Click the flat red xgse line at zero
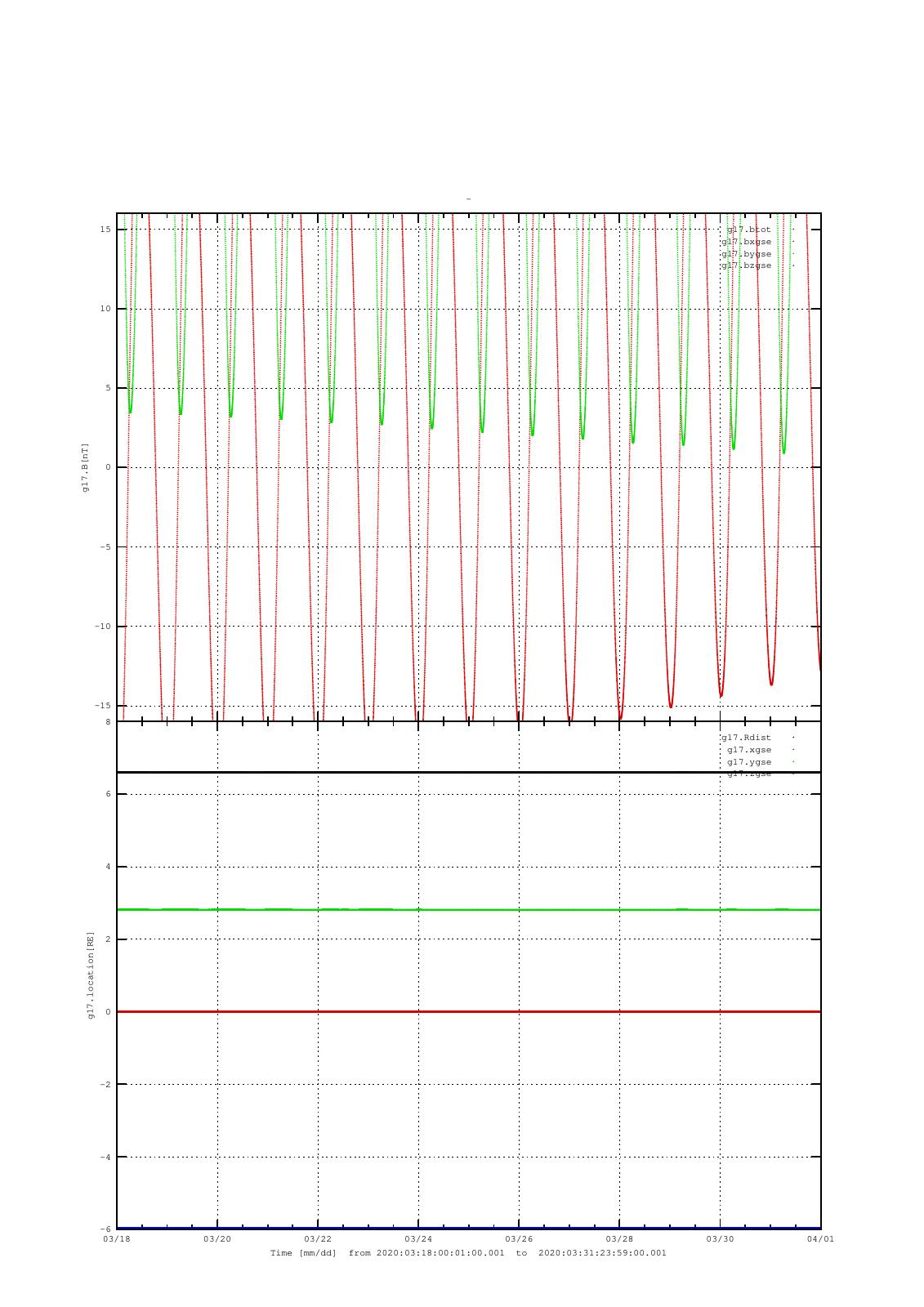The width and height of the screenshot is (924, 1307). pos(468,1012)
